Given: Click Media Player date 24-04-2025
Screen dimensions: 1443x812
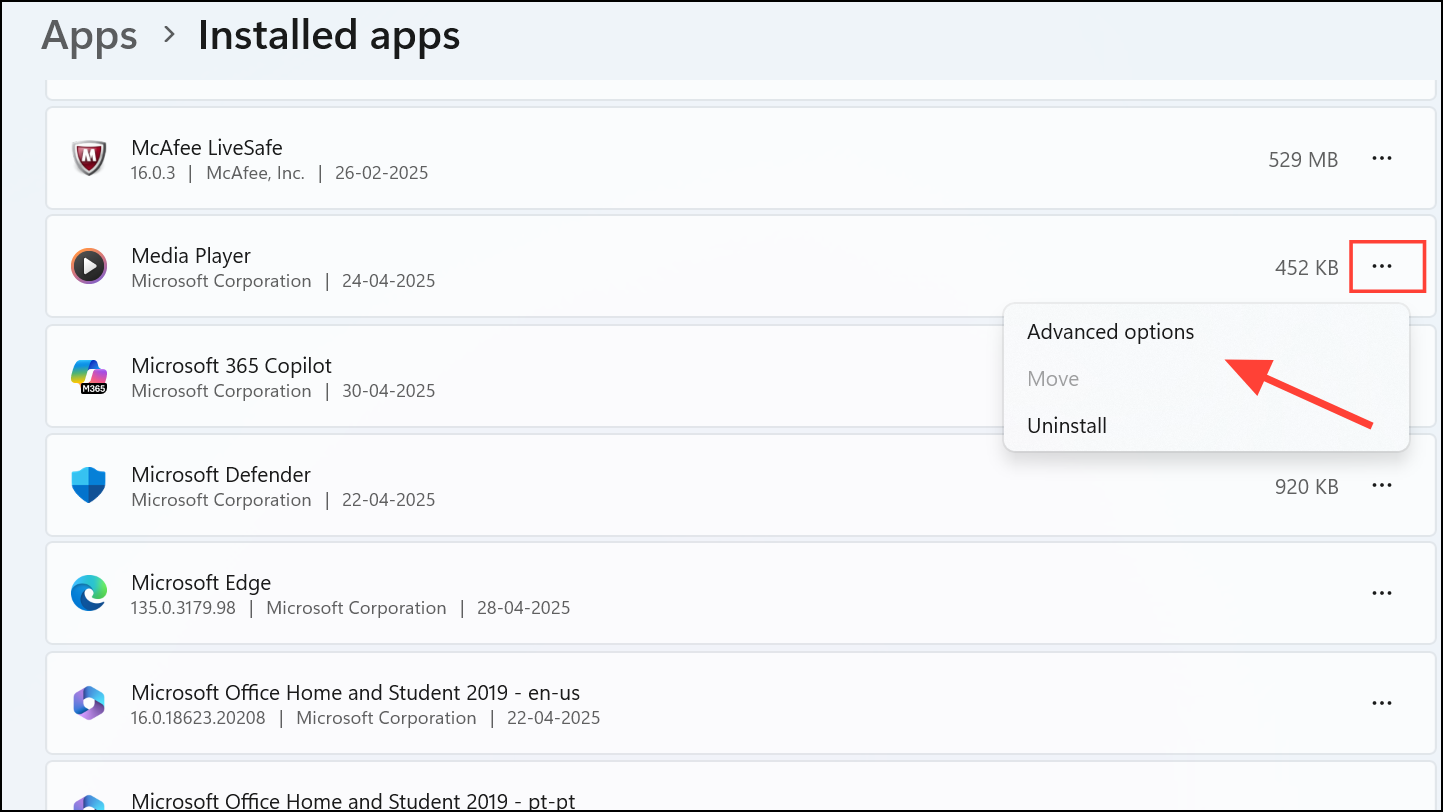Looking at the screenshot, I should pos(387,281).
